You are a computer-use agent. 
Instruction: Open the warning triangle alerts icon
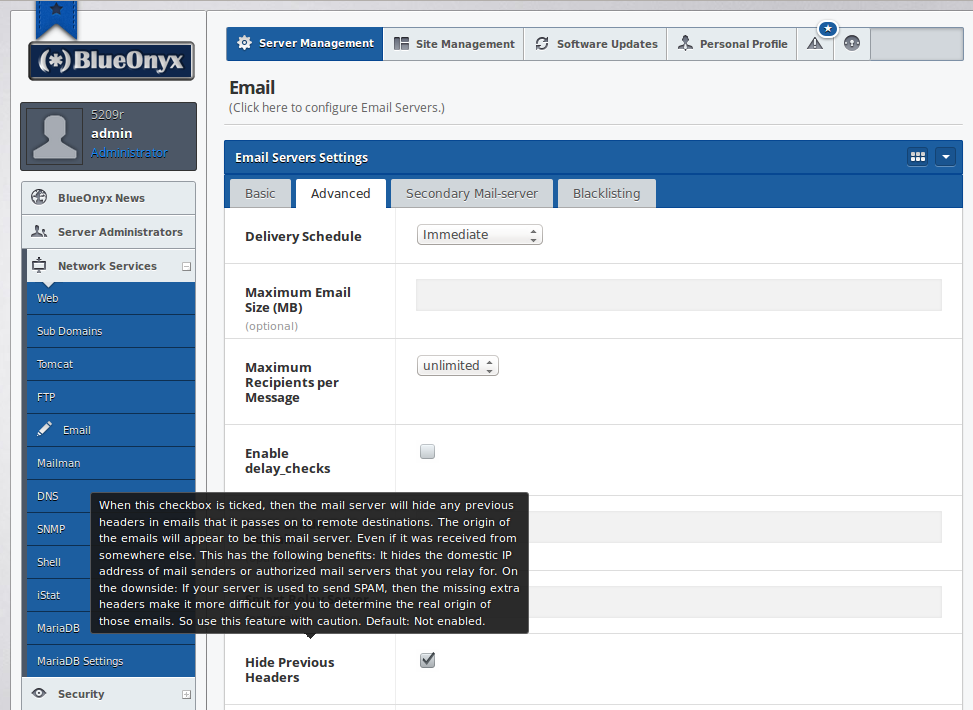[815, 43]
